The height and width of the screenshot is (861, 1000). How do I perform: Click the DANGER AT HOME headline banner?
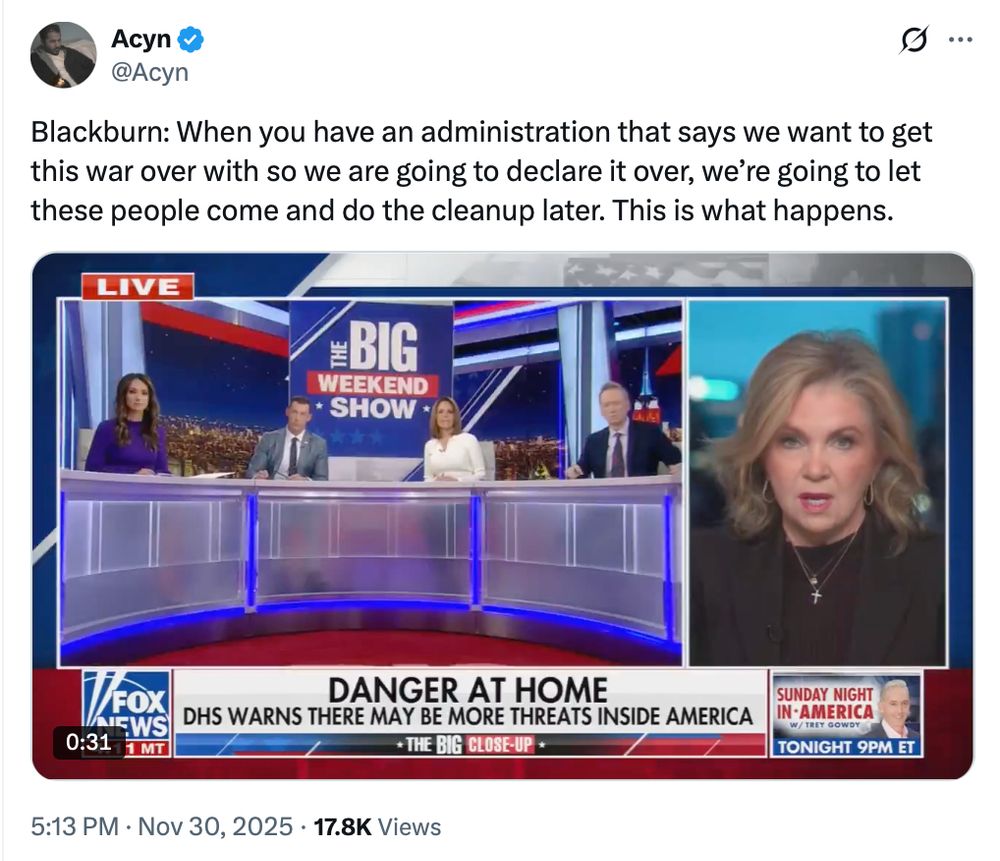(x=469, y=702)
